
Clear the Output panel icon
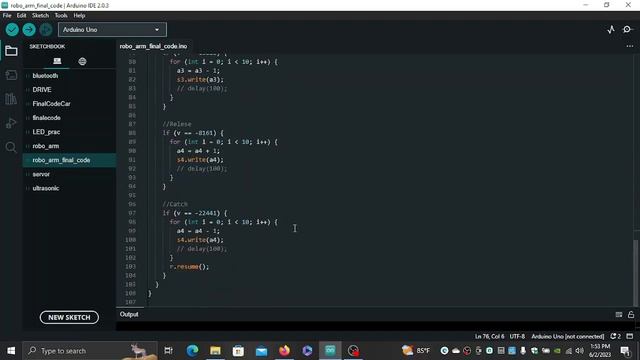pos(619,314)
